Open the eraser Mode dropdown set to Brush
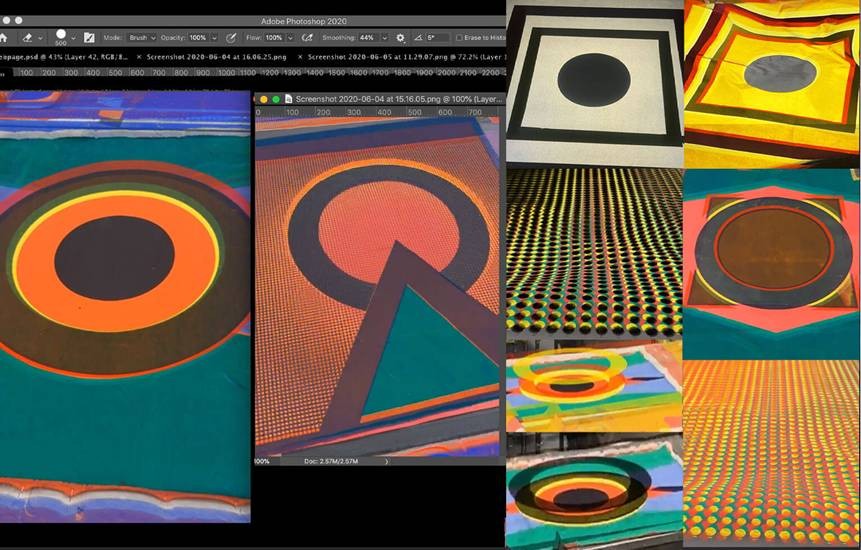This screenshot has width=861, height=550. click(x=140, y=38)
